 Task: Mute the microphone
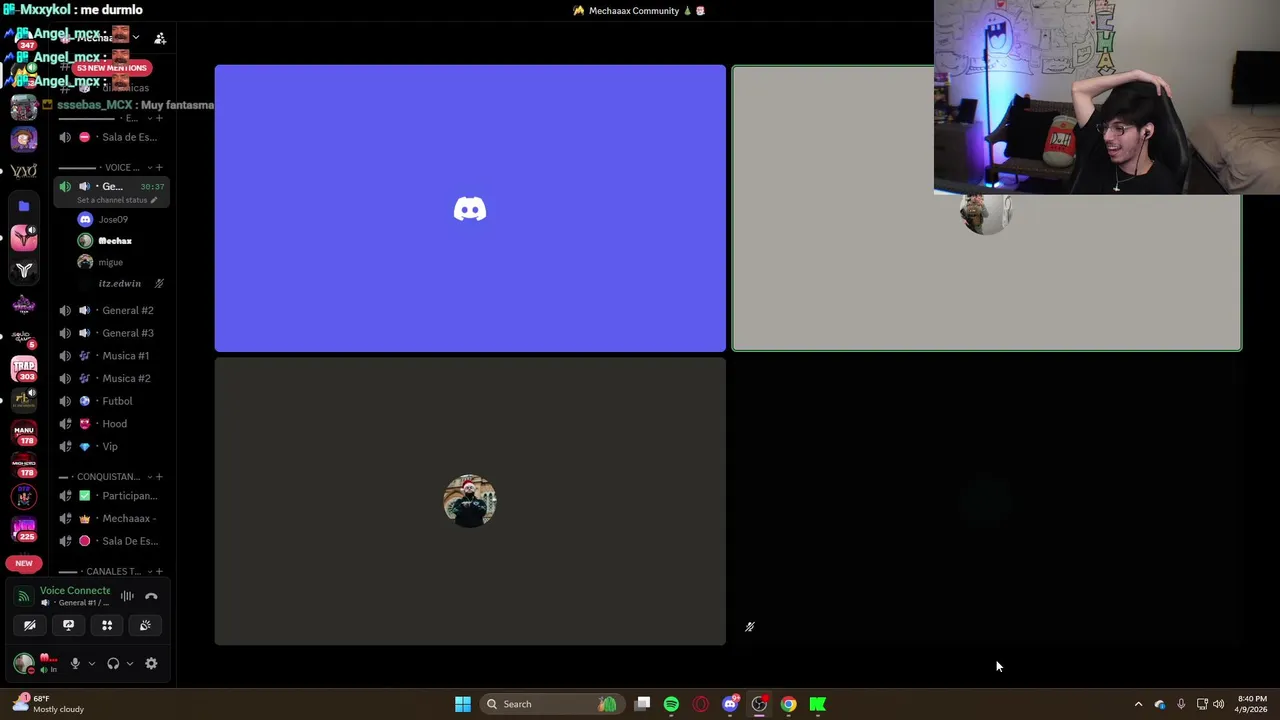[75, 663]
